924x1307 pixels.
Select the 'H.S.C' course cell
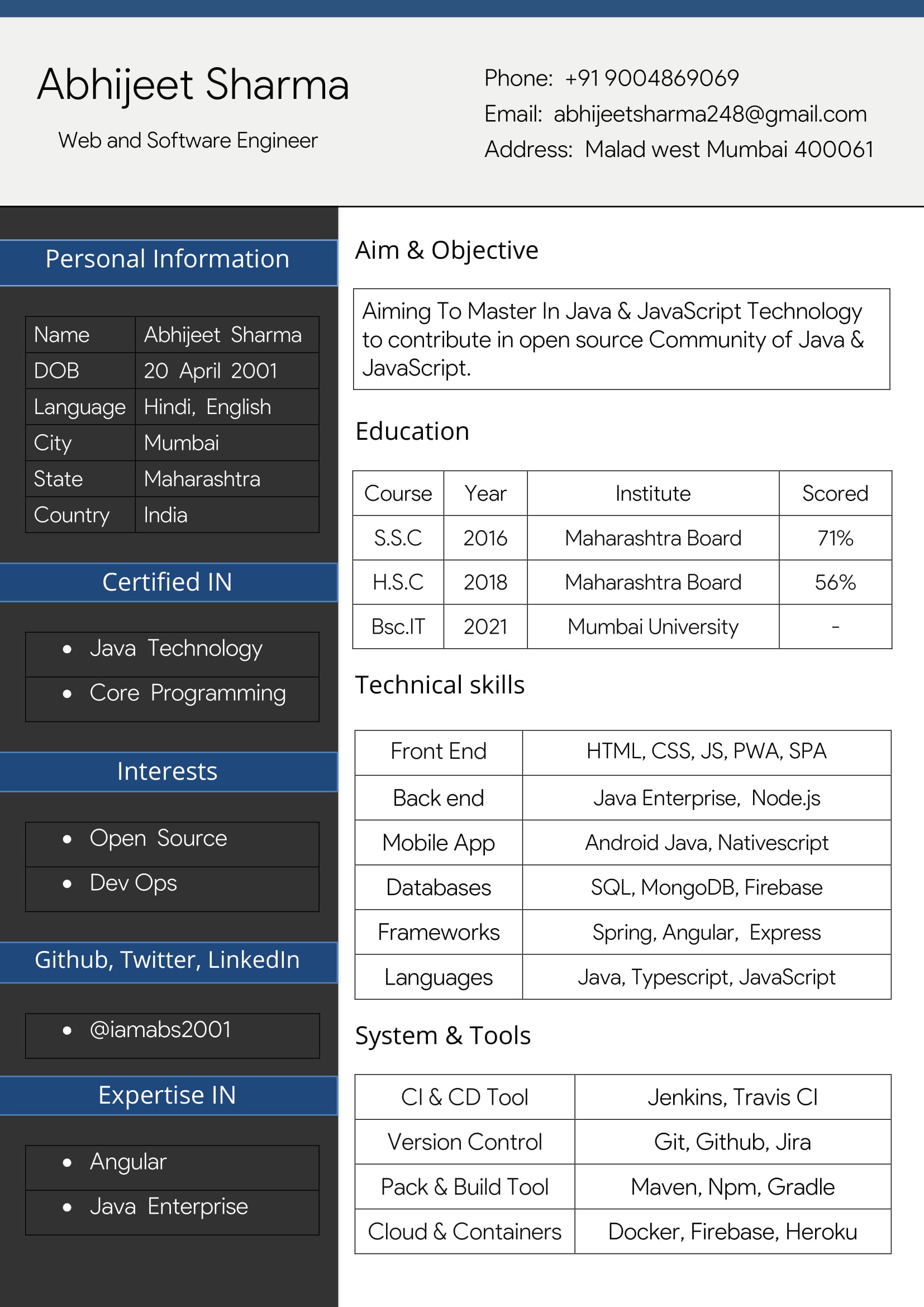pos(398,582)
